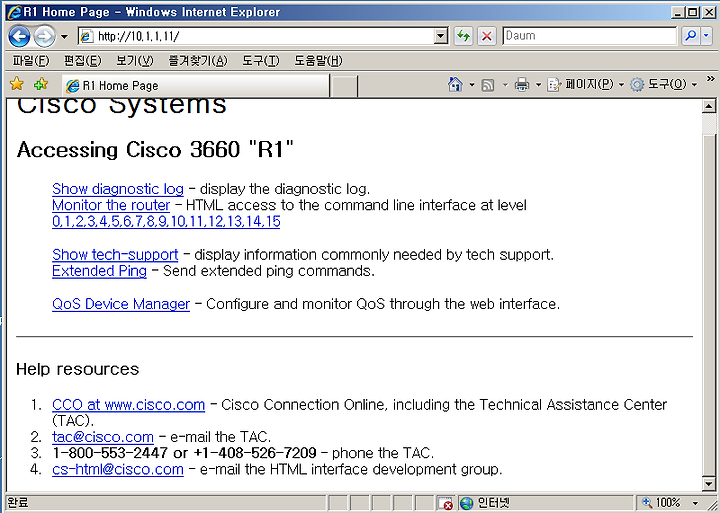Click the phone number 1-800-553-2447 text
This screenshot has height=513, width=720.
pos(110,453)
